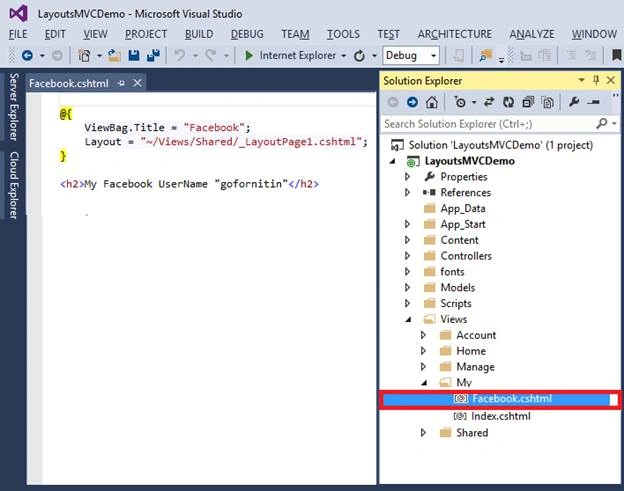The width and height of the screenshot is (624, 491).
Task: Toggle auto-hide pin on Solution Explorer
Action: (x=596, y=80)
